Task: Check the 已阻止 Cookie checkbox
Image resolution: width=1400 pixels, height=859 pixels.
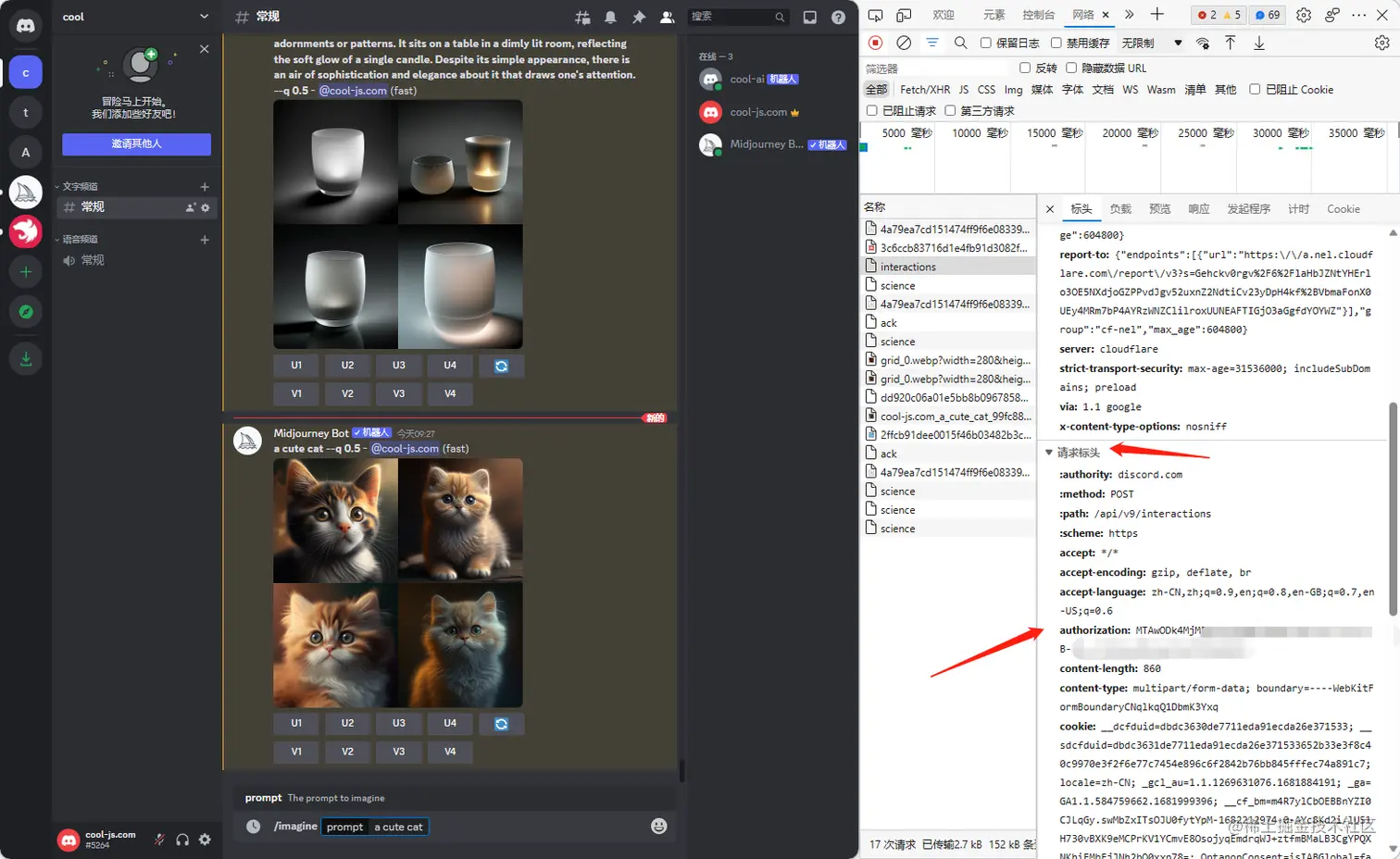Action: click(1255, 89)
